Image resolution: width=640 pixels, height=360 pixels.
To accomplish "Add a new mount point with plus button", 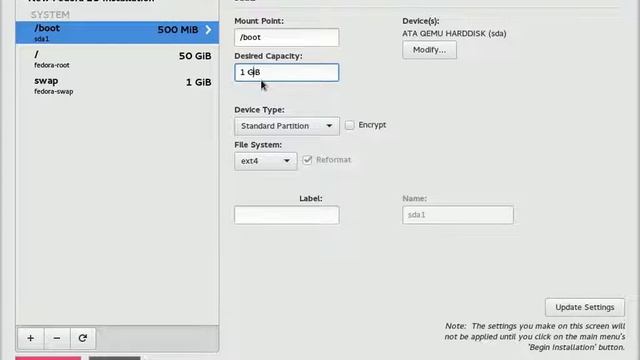I will 31,338.
